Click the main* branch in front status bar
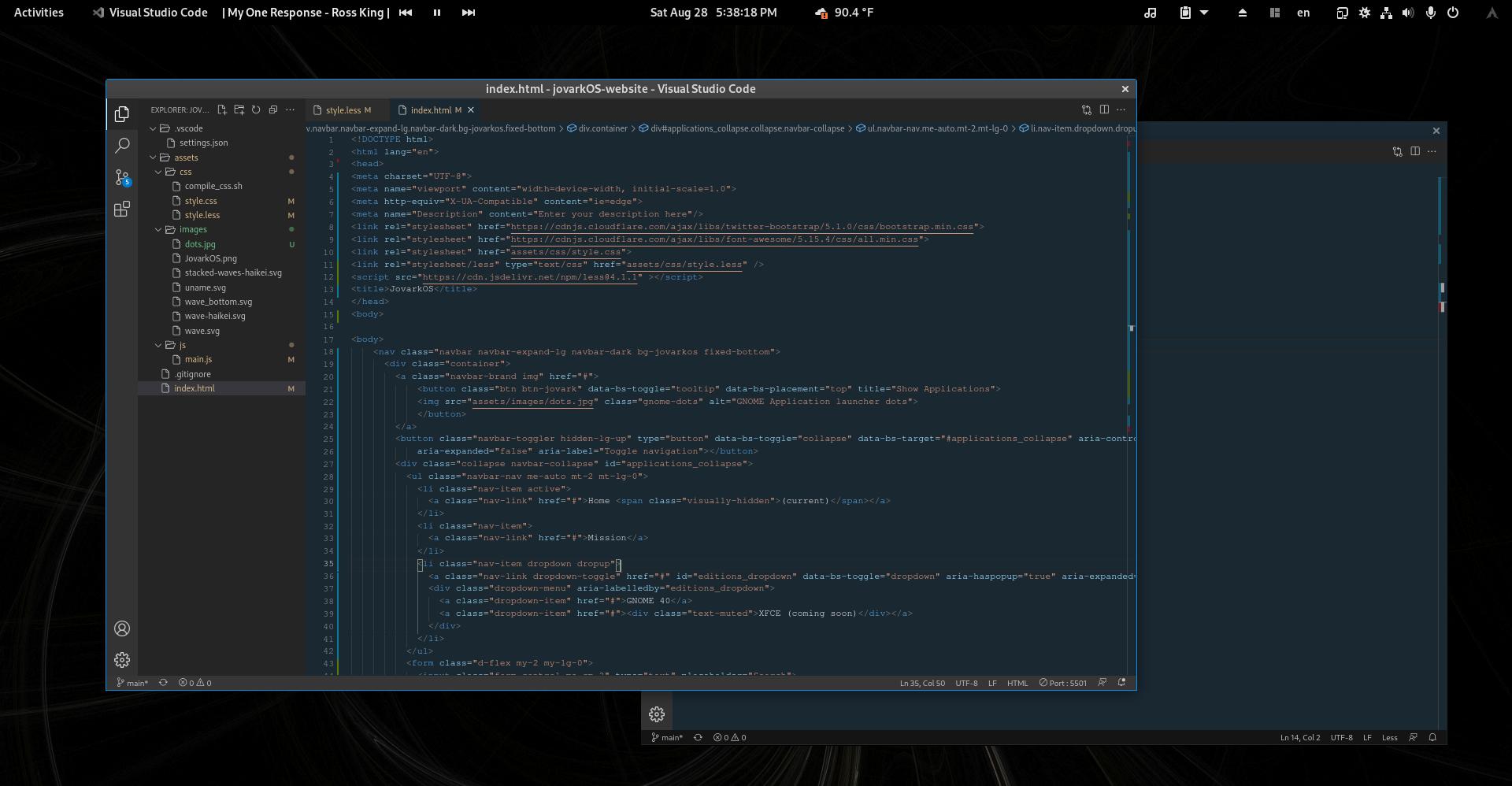This screenshot has height=786, width=1512. 132,683
